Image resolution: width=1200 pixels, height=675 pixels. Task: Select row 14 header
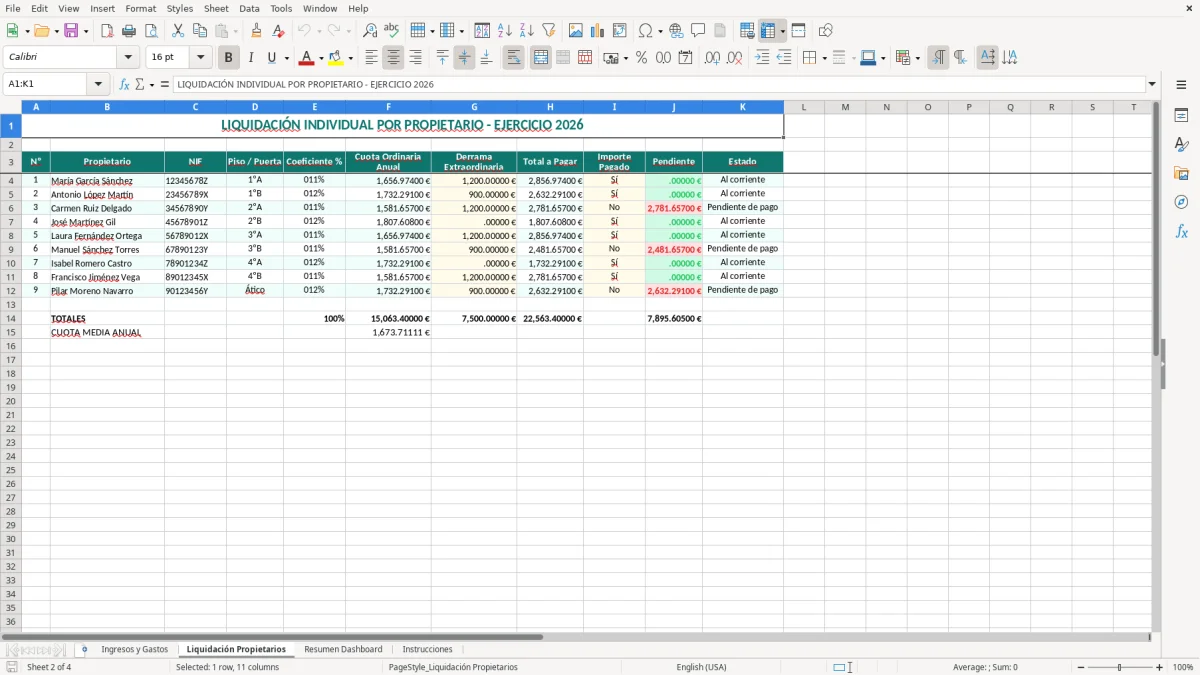point(10,318)
